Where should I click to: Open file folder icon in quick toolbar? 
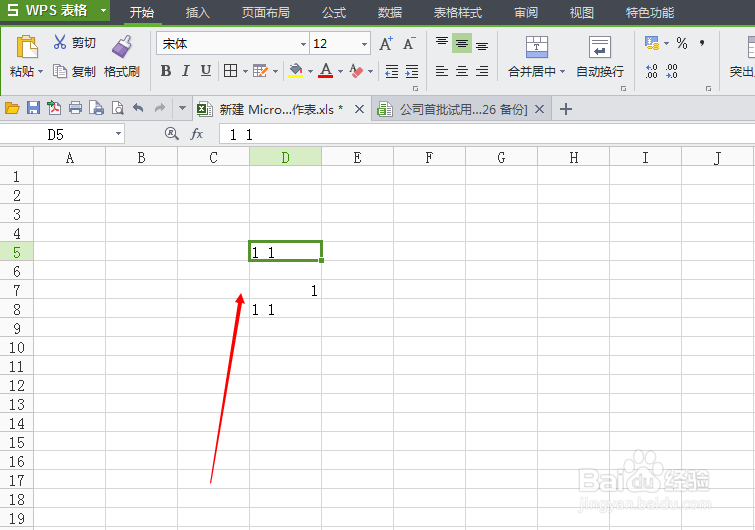point(12,108)
